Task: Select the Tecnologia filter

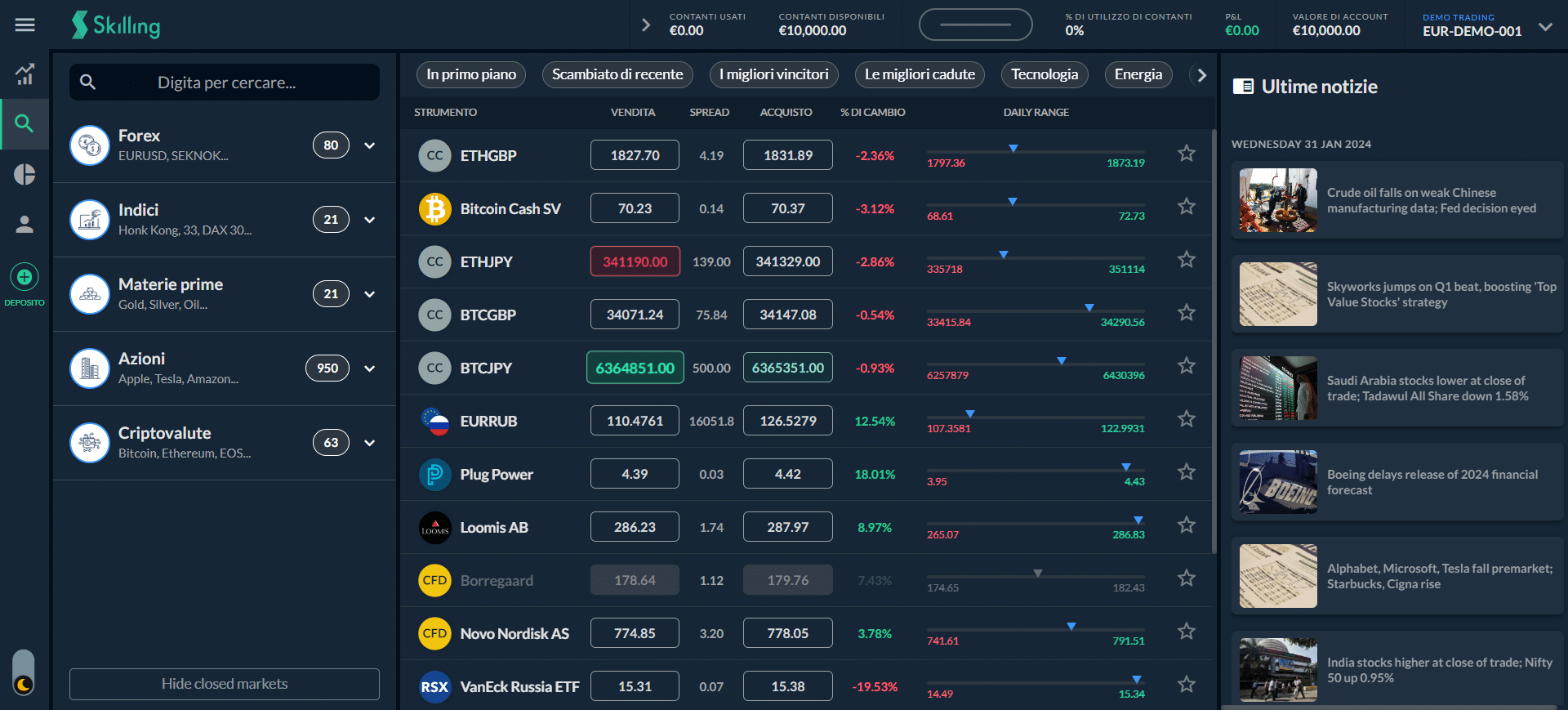Action: tap(1045, 74)
